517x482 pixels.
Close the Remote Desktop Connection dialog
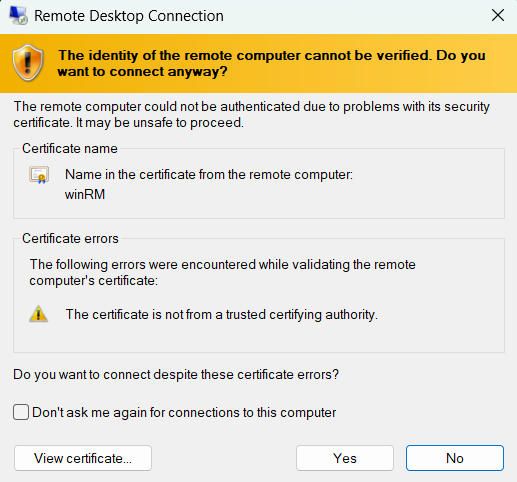click(498, 15)
